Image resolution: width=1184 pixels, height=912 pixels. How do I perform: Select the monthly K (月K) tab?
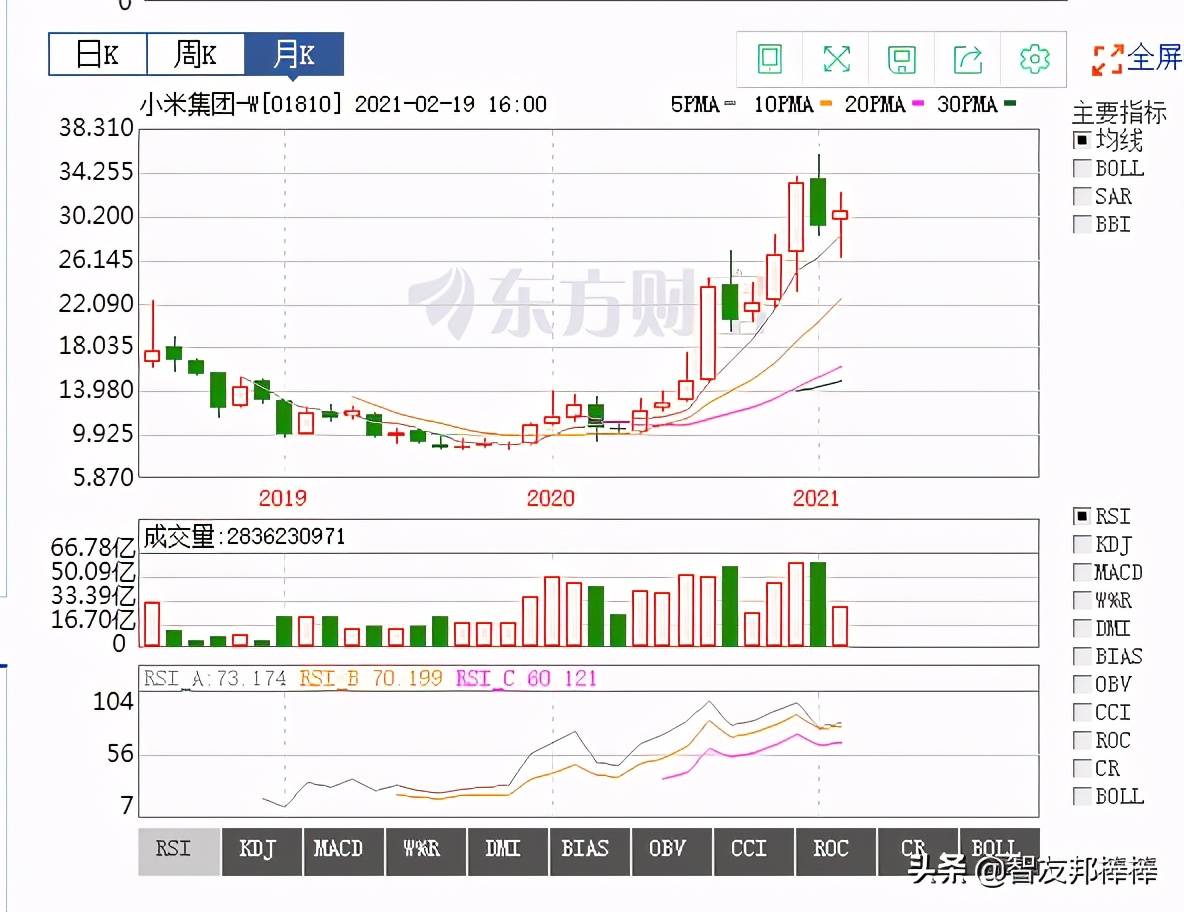pyautogui.click(x=294, y=54)
